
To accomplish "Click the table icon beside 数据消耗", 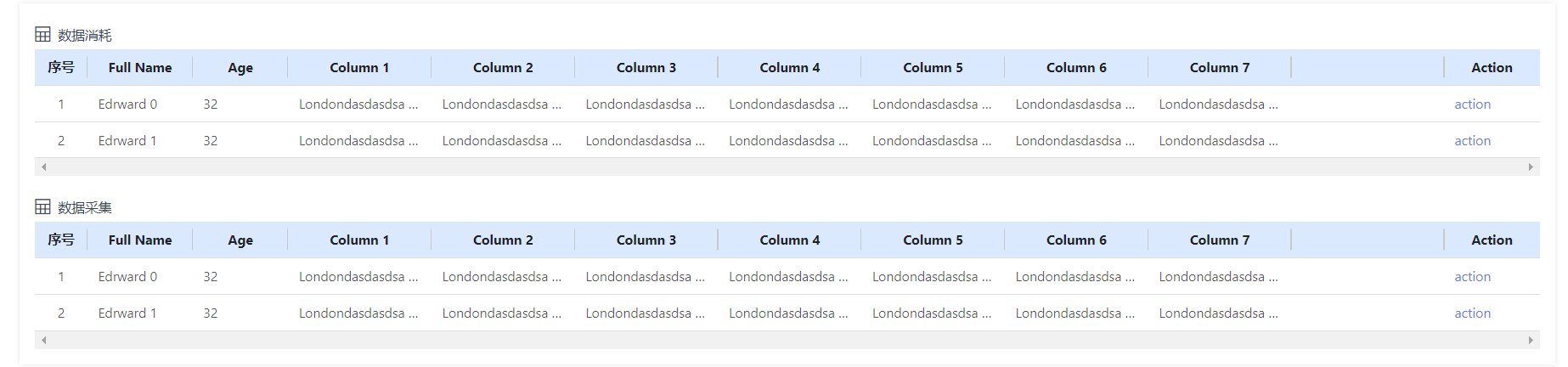I will click(x=42, y=35).
